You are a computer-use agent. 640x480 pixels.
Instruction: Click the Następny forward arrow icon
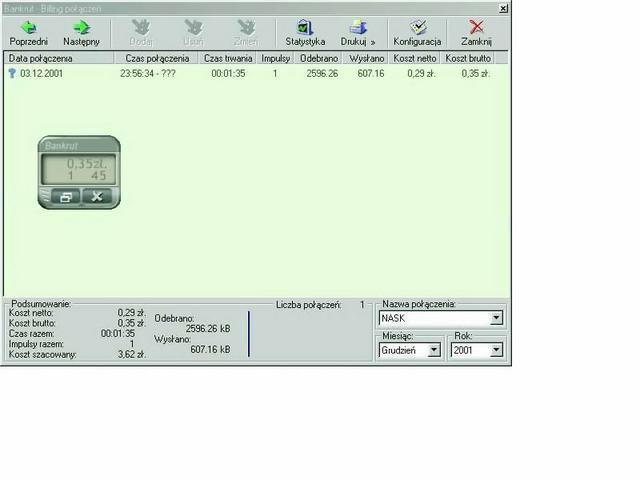pos(81,28)
